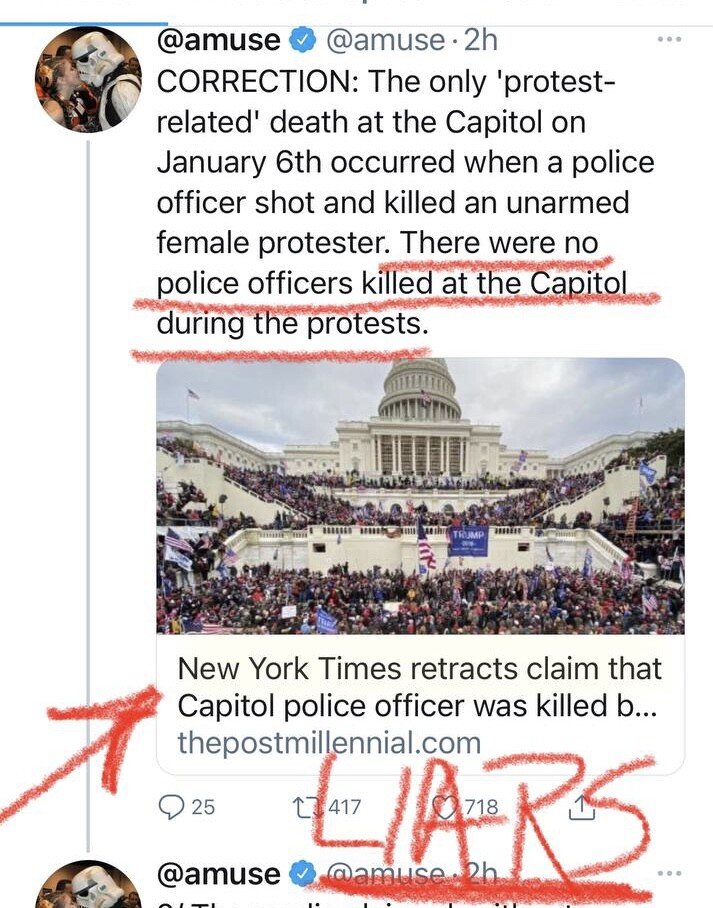Viewport: 713px width, 908px height.
Task: Click the reply count number 25
Action: tap(203, 807)
